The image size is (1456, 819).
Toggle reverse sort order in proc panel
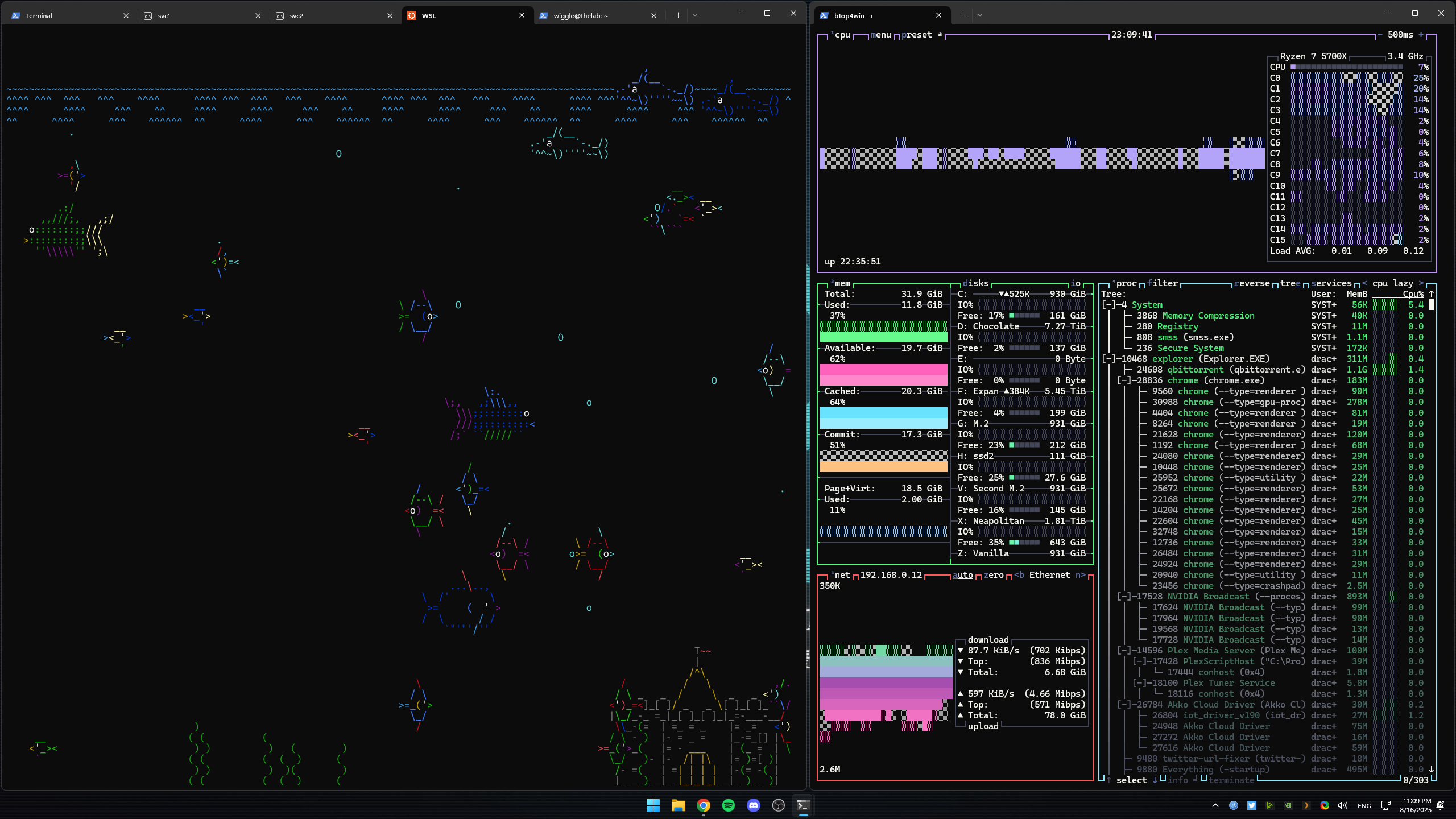coord(1251,283)
